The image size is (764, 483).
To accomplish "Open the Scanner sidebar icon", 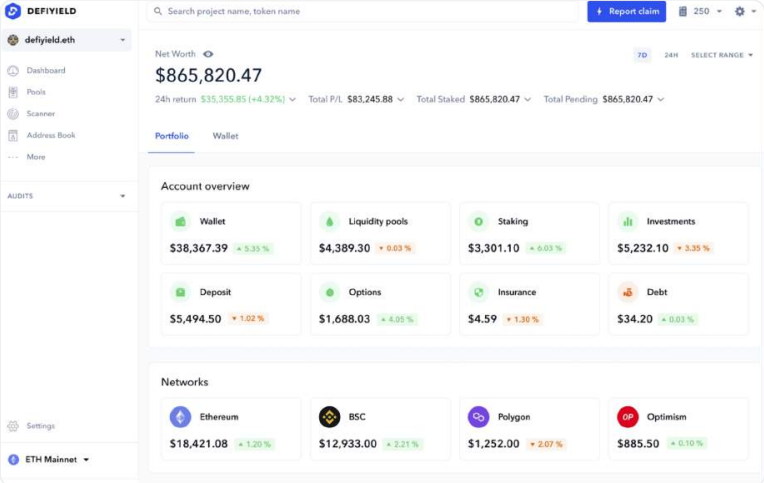I will 13,114.
